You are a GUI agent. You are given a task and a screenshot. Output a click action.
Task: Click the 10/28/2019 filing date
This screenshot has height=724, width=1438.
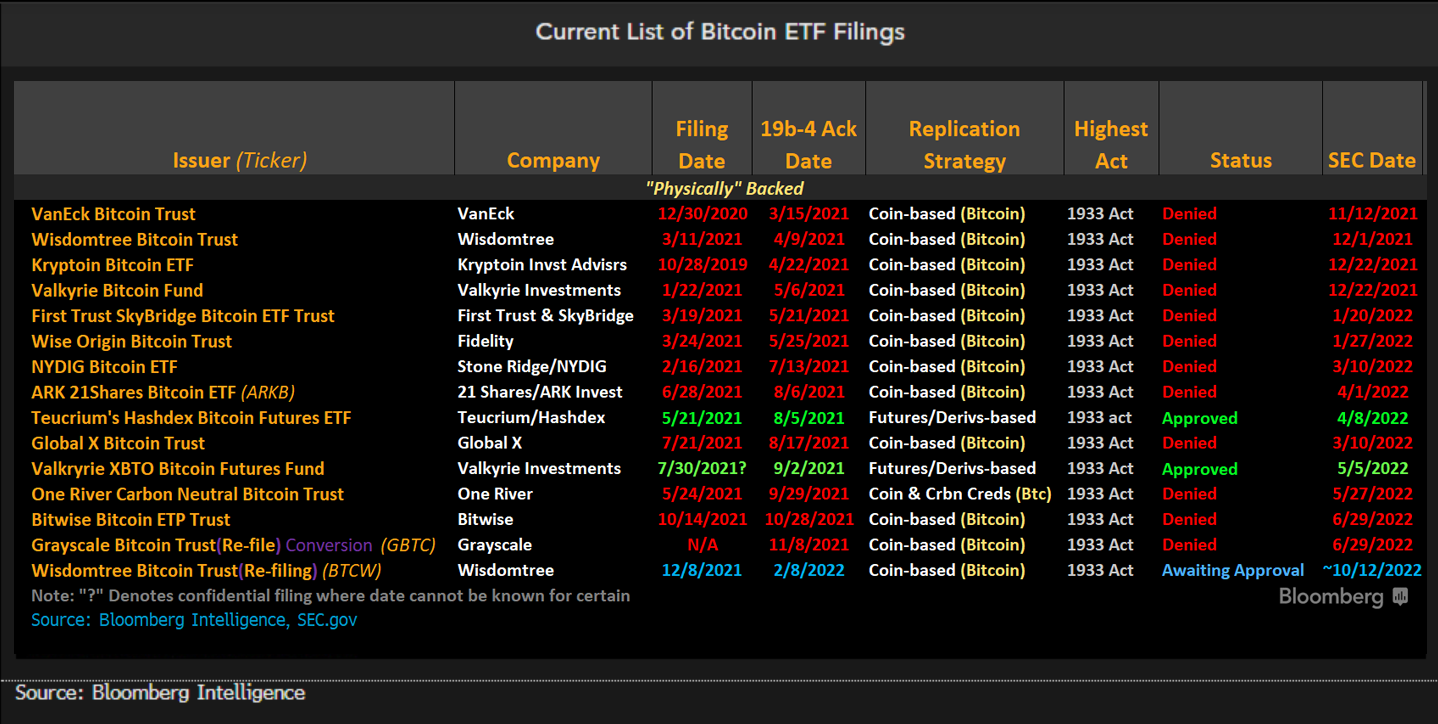[x=703, y=265]
